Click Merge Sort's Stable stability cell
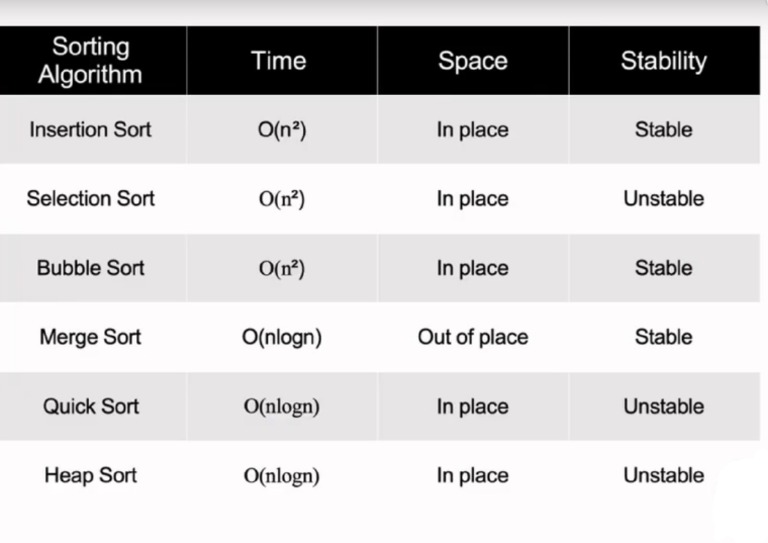The image size is (768, 543). pyautogui.click(x=663, y=337)
